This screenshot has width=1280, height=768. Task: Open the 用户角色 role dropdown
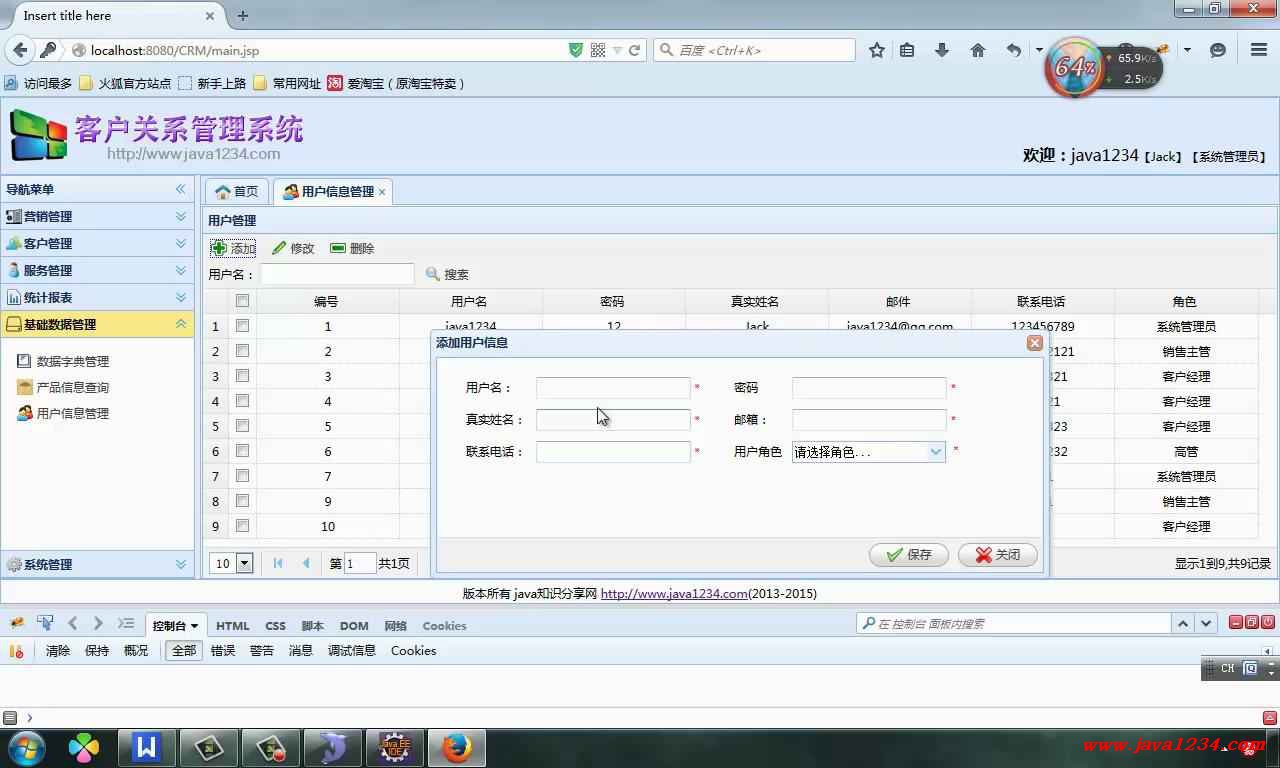tap(936, 452)
